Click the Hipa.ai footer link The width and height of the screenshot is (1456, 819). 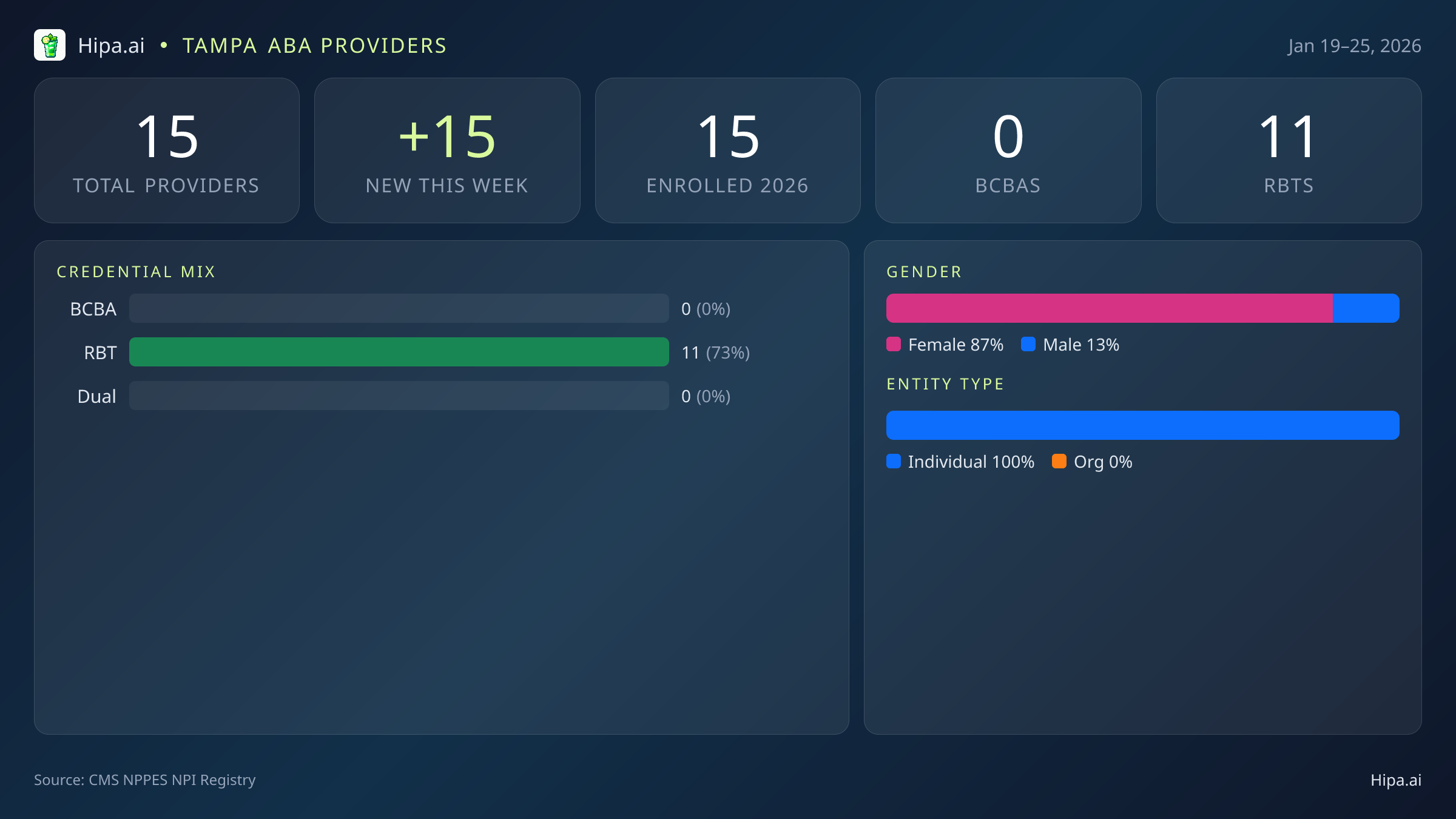[x=1395, y=780]
